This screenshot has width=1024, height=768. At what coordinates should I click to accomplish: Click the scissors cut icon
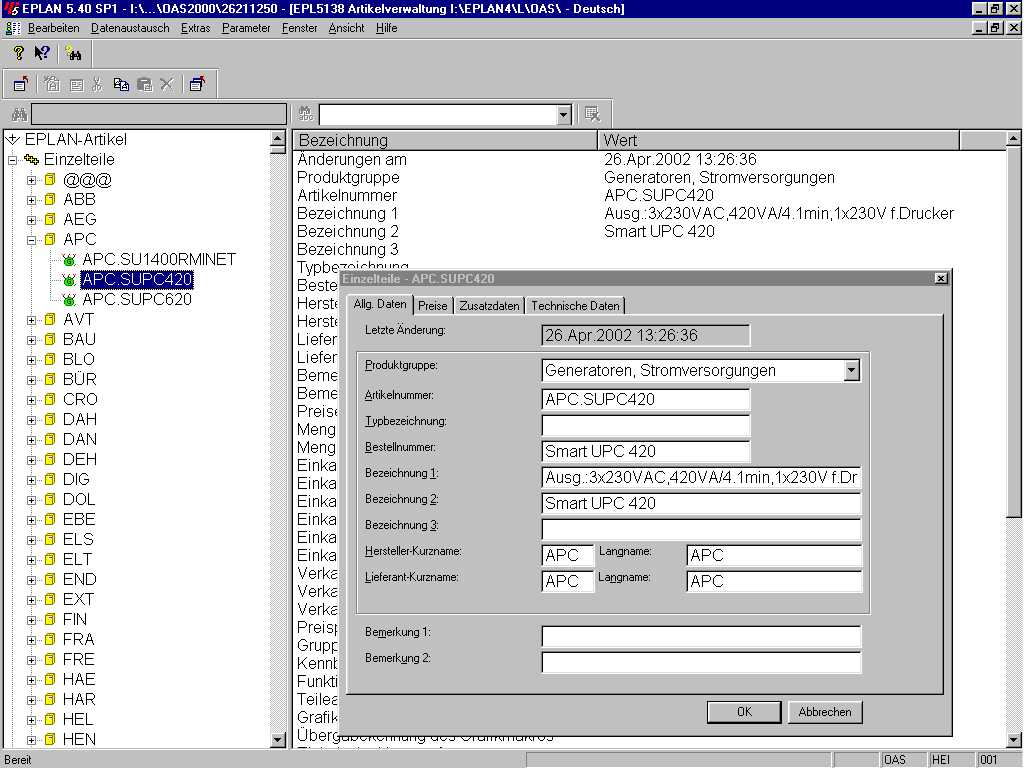pos(97,84)
